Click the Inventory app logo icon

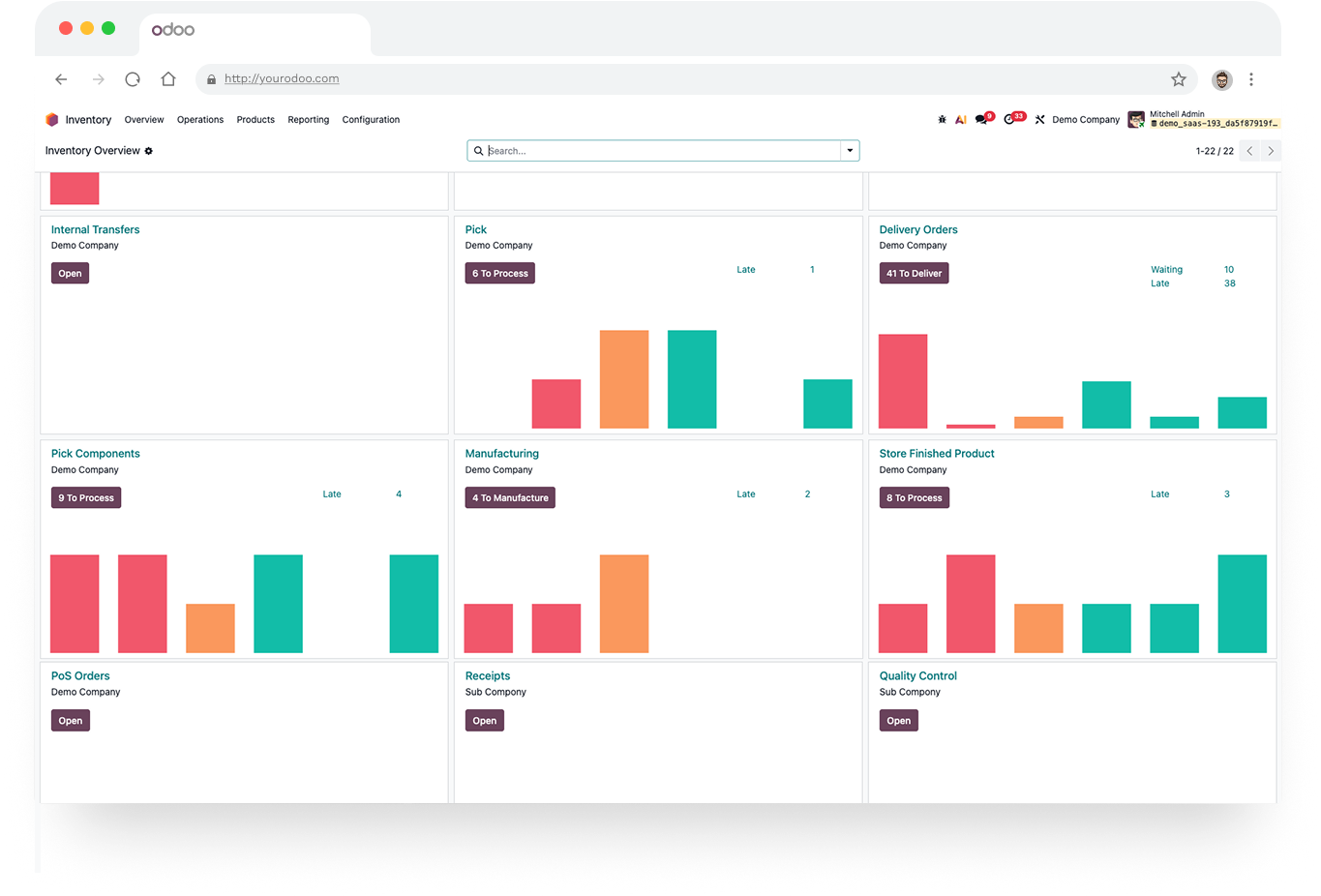tap(52, 120)
